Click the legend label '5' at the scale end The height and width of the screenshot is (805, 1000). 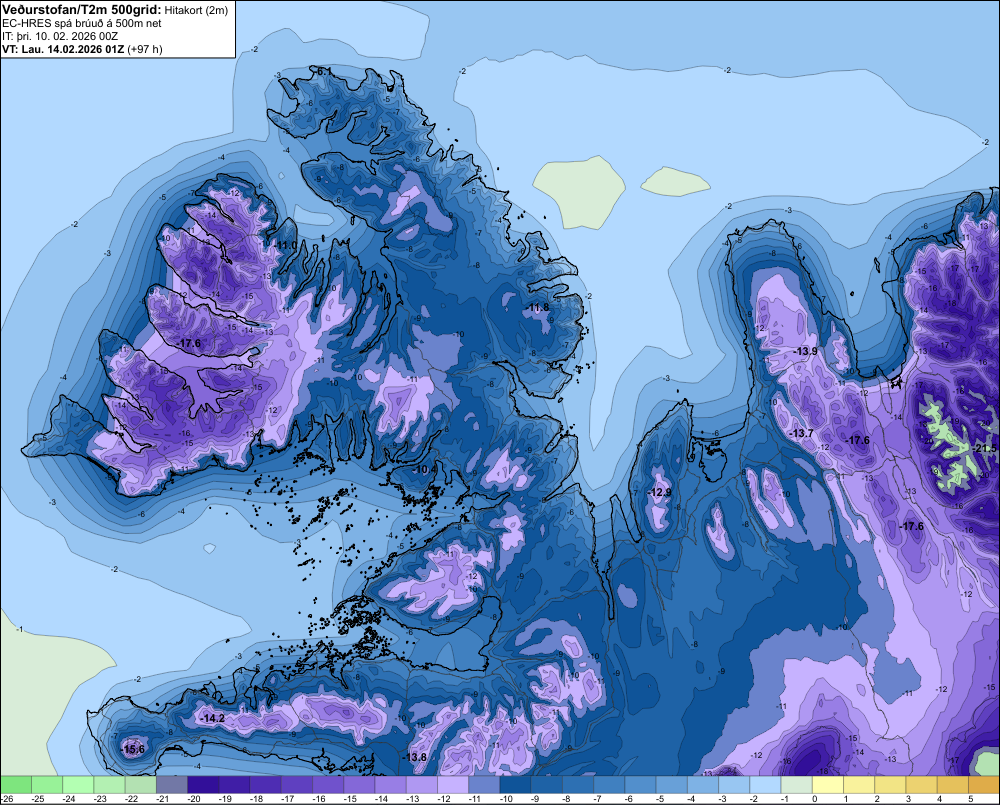click(x=971, y=799)
